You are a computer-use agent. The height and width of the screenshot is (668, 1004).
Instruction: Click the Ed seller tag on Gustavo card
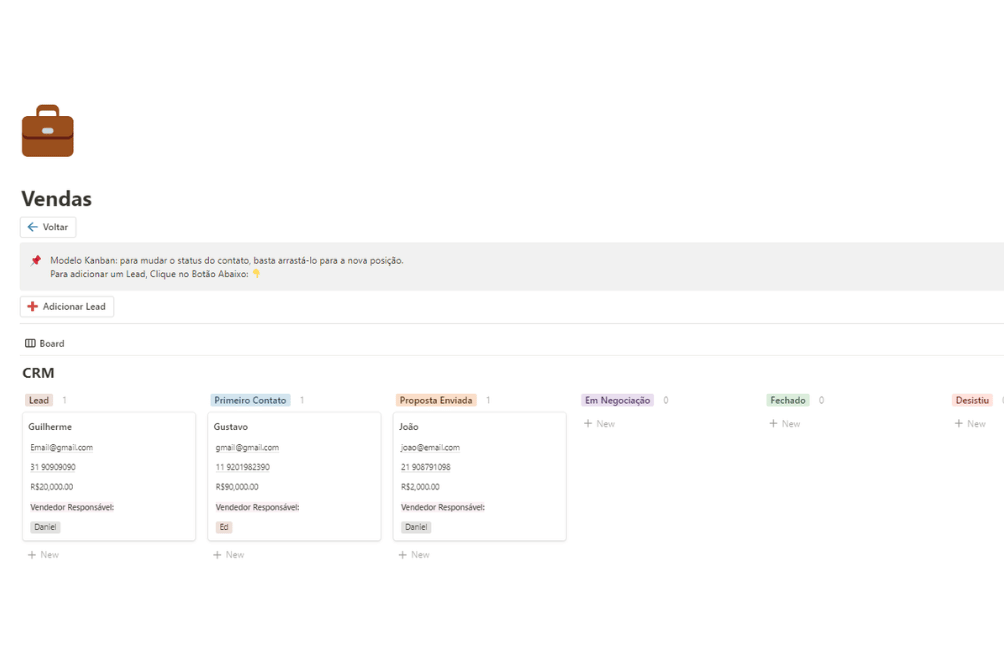[224, 527]
